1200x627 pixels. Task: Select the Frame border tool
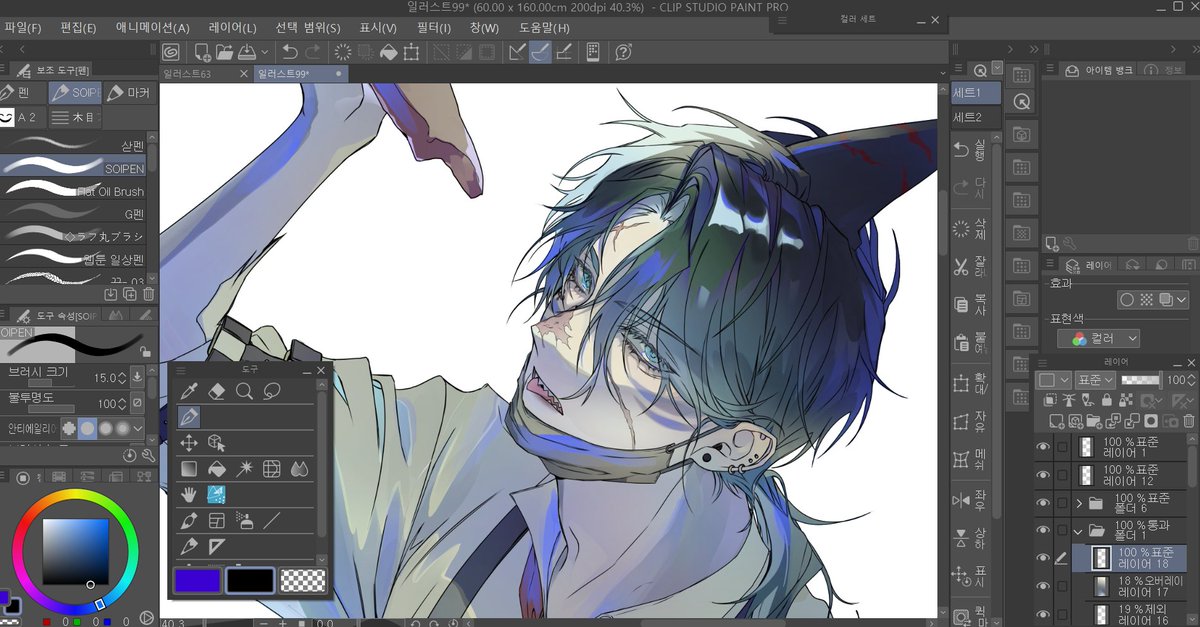pos(216,520)
